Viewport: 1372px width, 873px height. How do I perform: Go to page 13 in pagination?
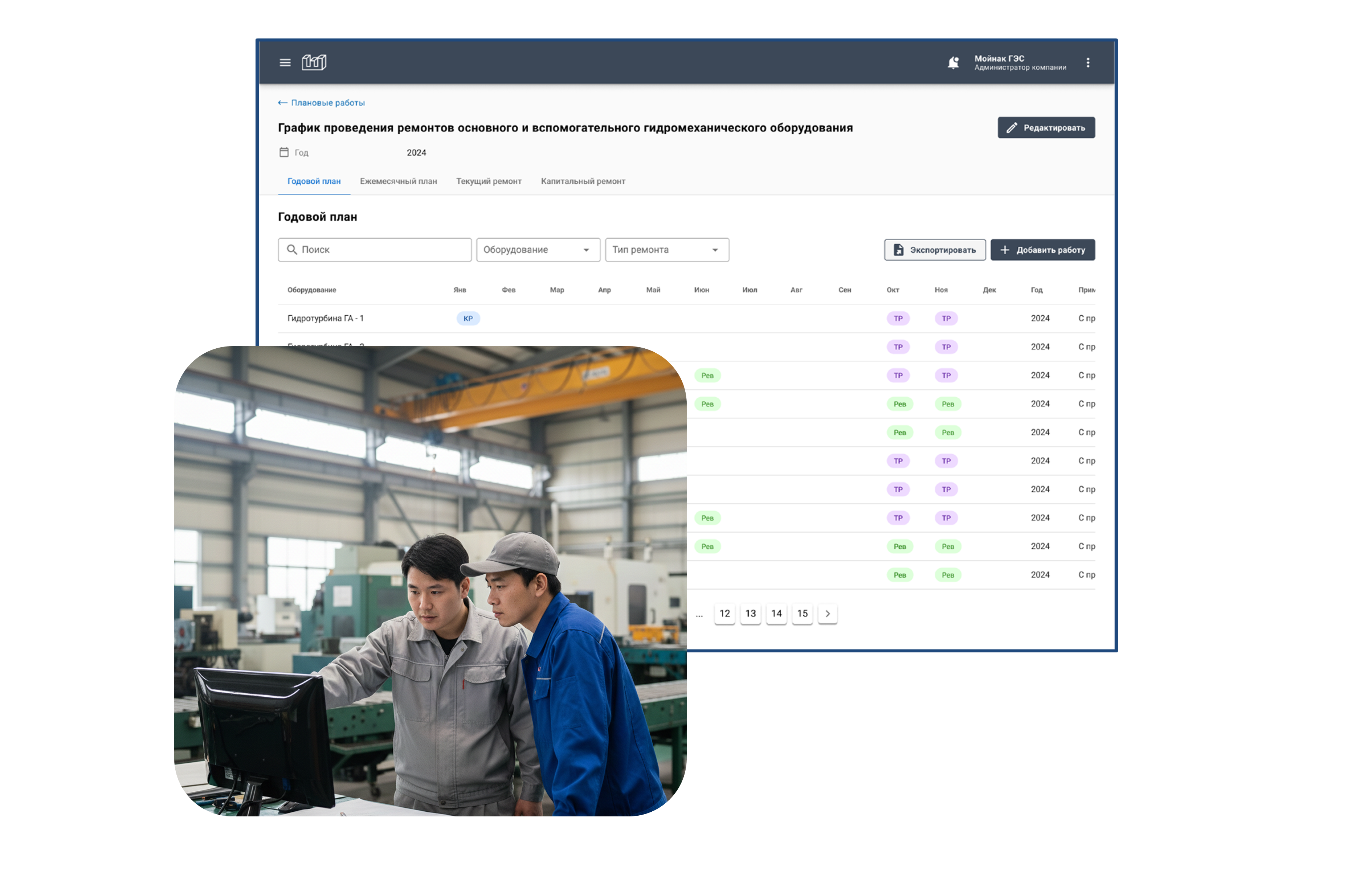750,613
